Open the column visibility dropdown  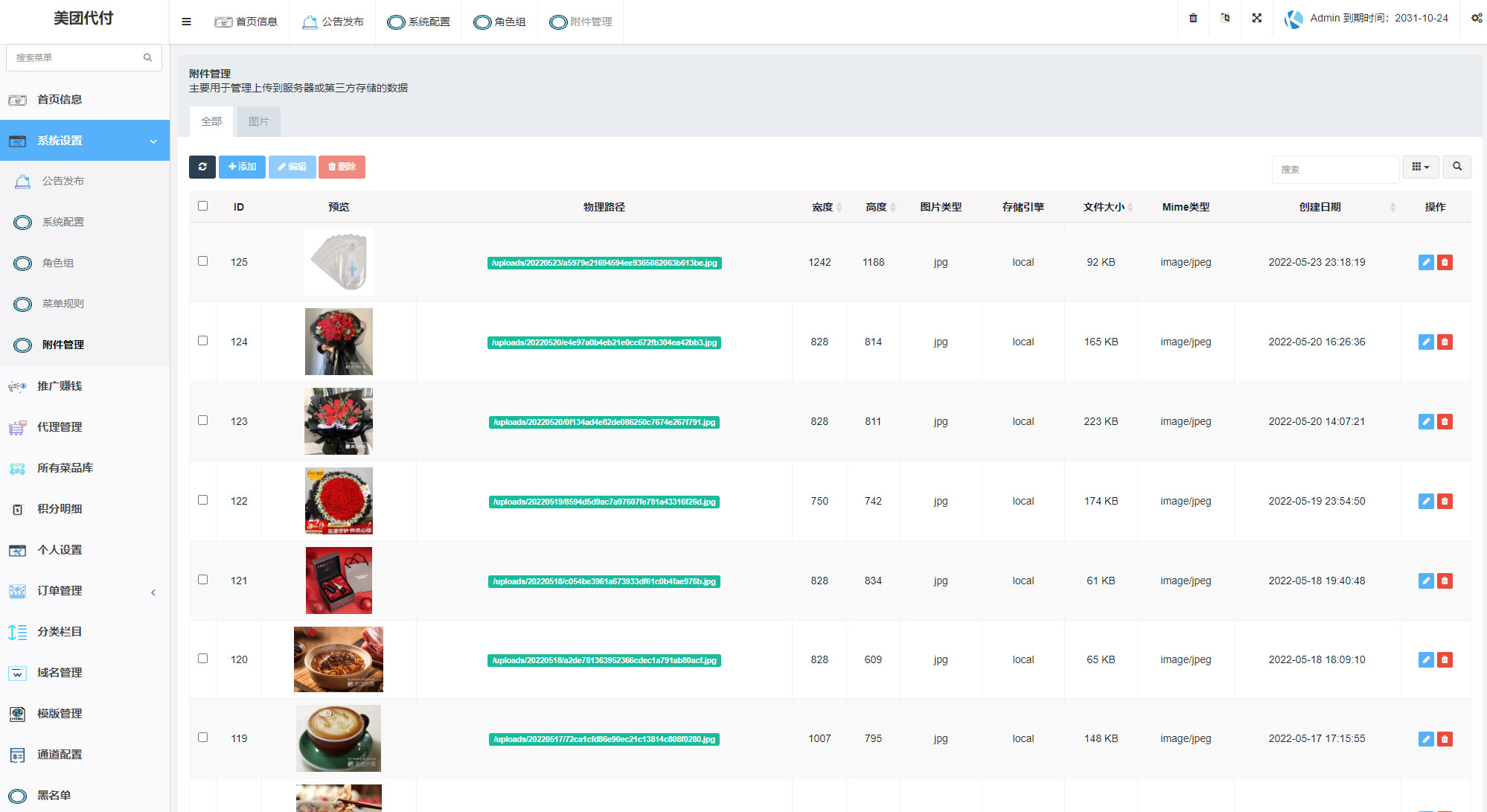click(x=1421, y=167)
